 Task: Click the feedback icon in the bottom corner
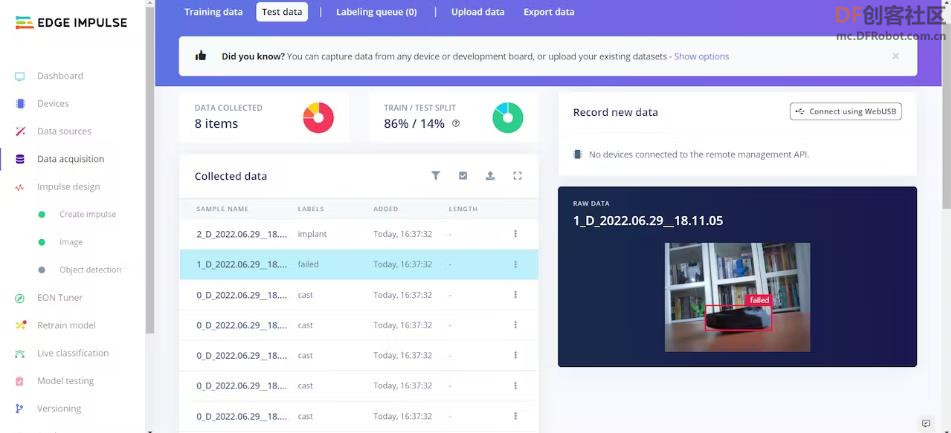[x=926, y=423]
